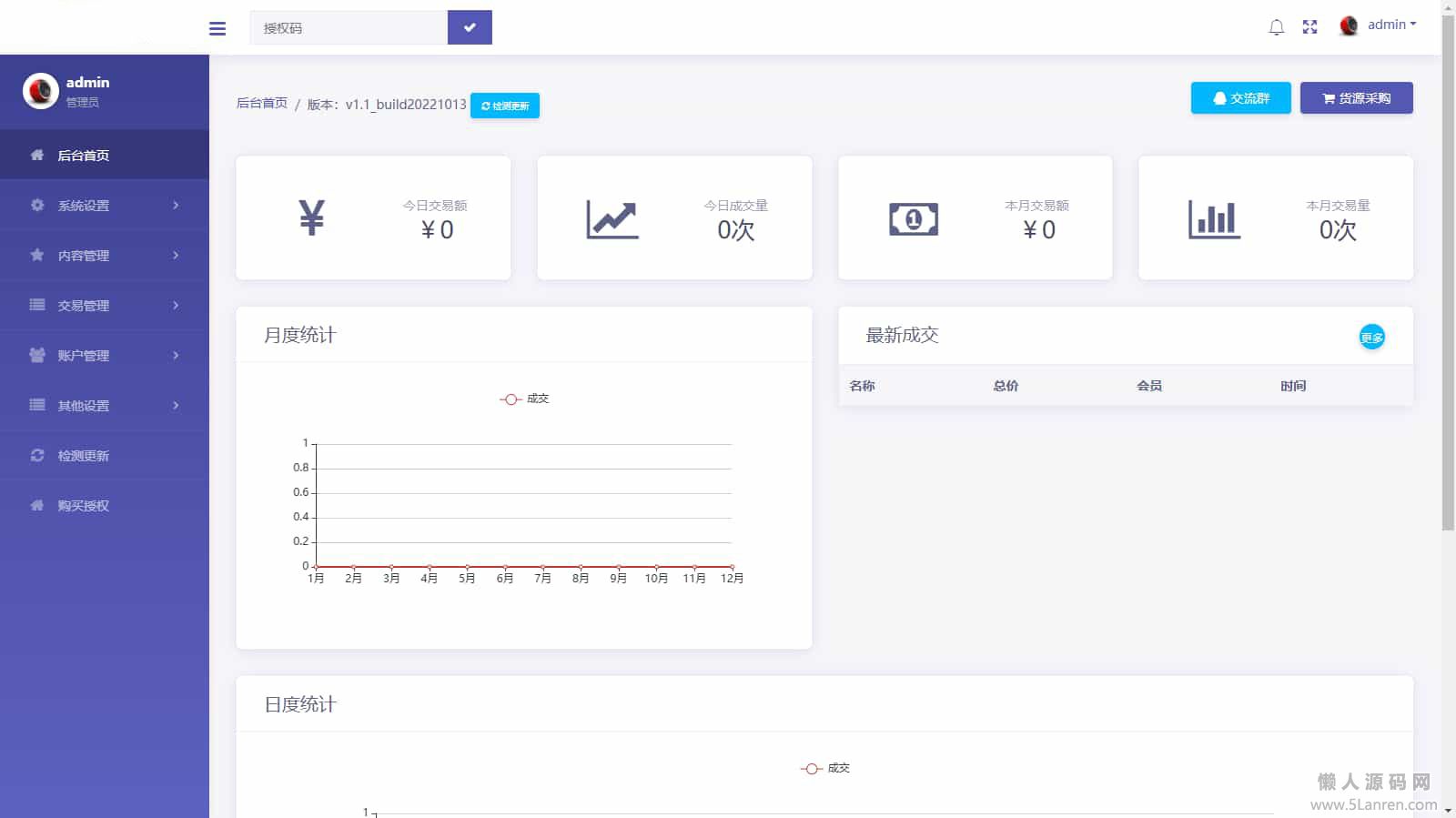The width and height of the screenshot is (1456, 818).
Task: Toggle the hamburger sidebar menu icon
Action: [x=217, y=28]
